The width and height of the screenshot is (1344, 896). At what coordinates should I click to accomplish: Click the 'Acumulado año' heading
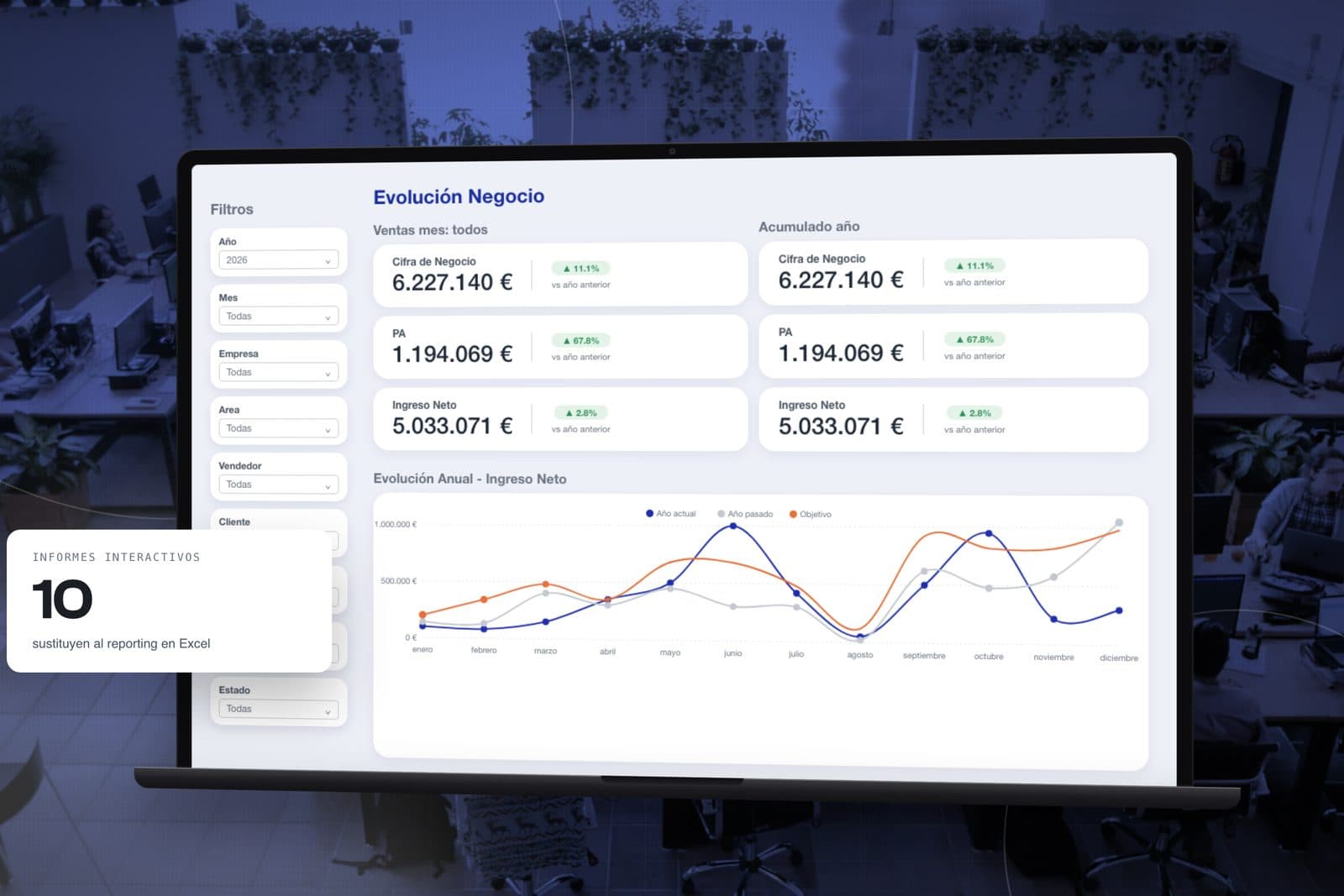[x=809, y=227]
